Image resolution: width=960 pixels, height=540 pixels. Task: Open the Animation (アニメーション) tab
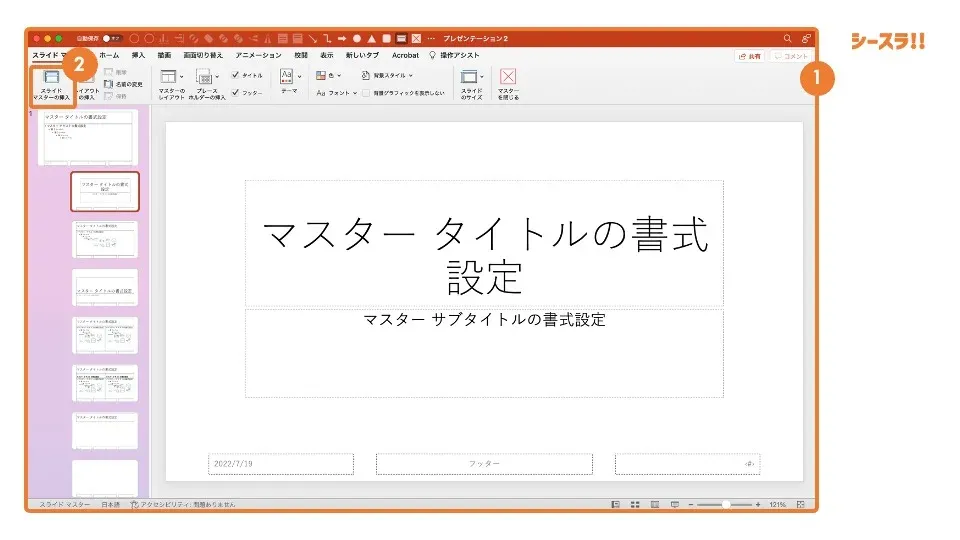(x=258, y=55)
